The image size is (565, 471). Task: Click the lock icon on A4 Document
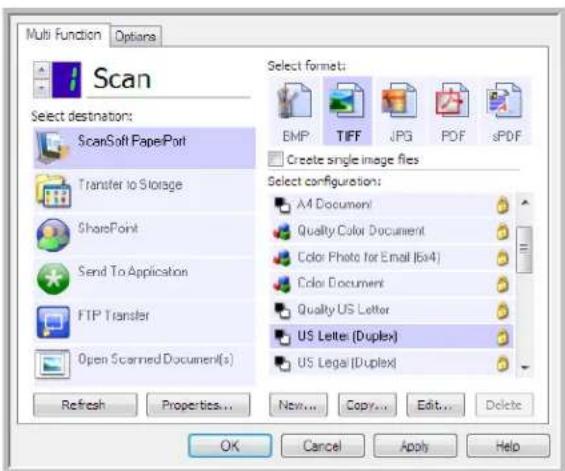point(502,205)
